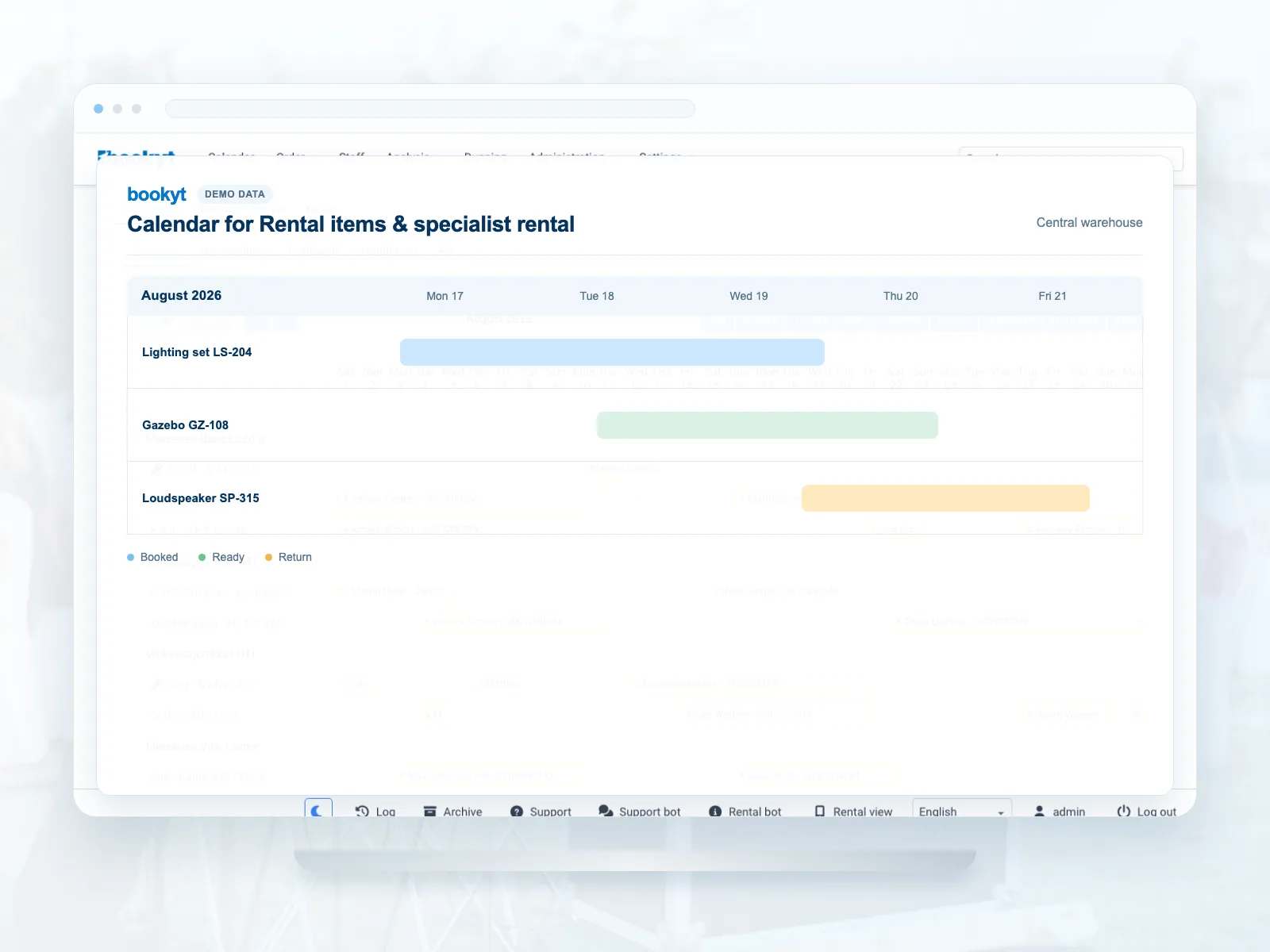This screenshot has width=1270, height=952.
Task: Click the Lighting set LS-204 row label
Action: click(x=197, y=352)
